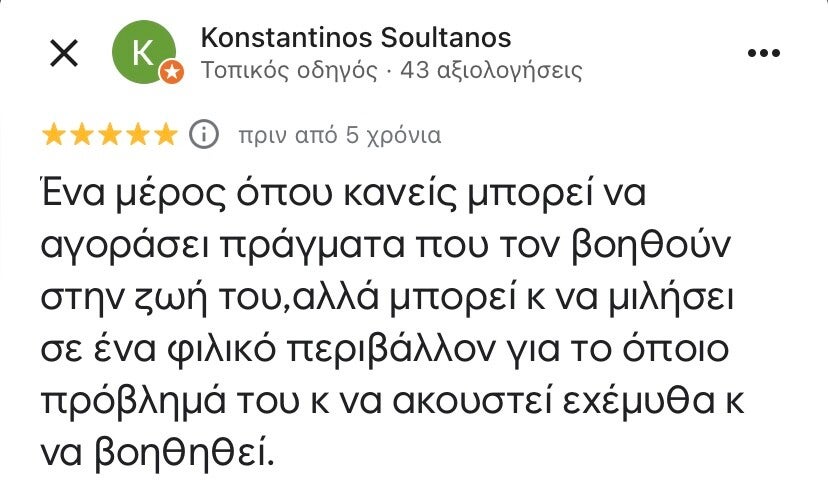Click the "43 αξιολογήσεις" reviews count
Image resolution: width=828 pixels, height=487 pixels.
coord(491,70)
